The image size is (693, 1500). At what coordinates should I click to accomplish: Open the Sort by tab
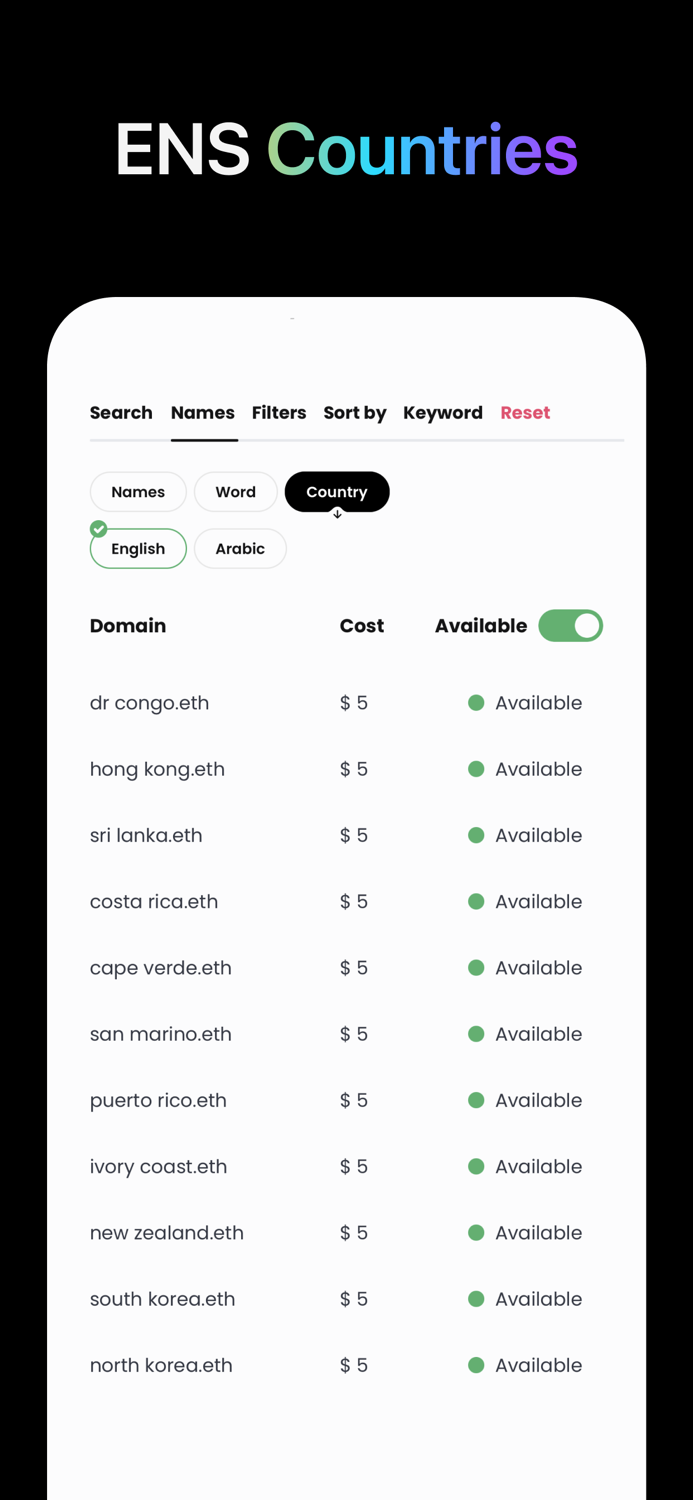[x=354, y=413]
